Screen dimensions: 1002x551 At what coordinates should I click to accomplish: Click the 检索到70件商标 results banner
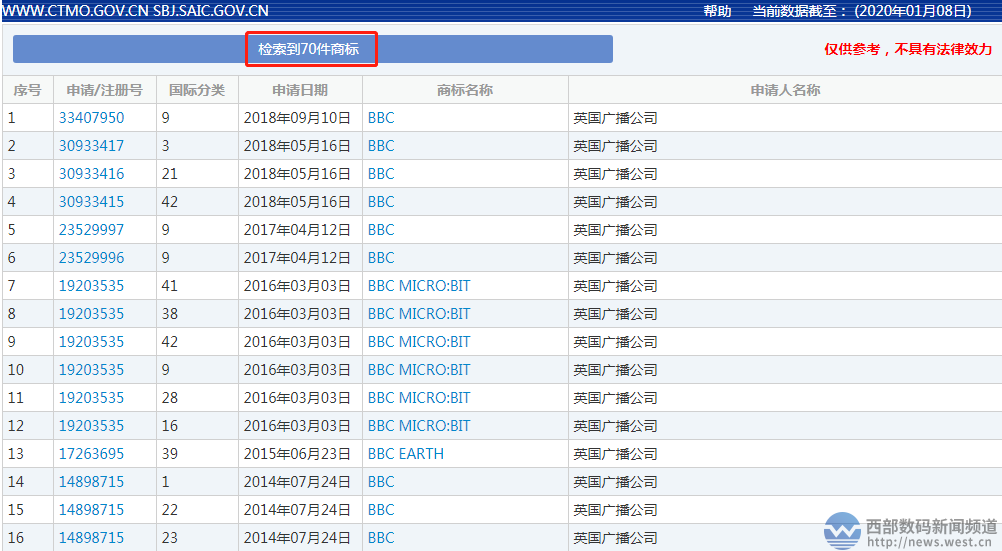[310, 49]
